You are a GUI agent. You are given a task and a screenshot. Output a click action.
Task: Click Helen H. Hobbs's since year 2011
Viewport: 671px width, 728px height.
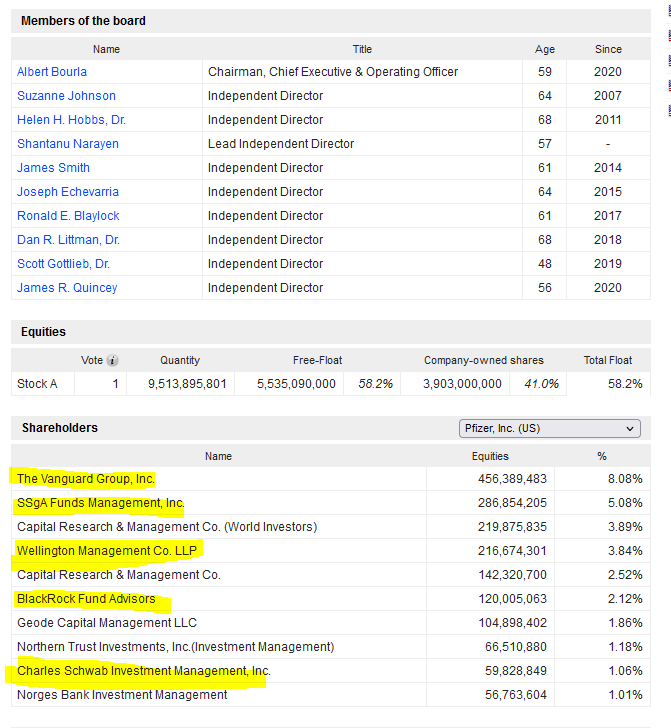(608, 120)
